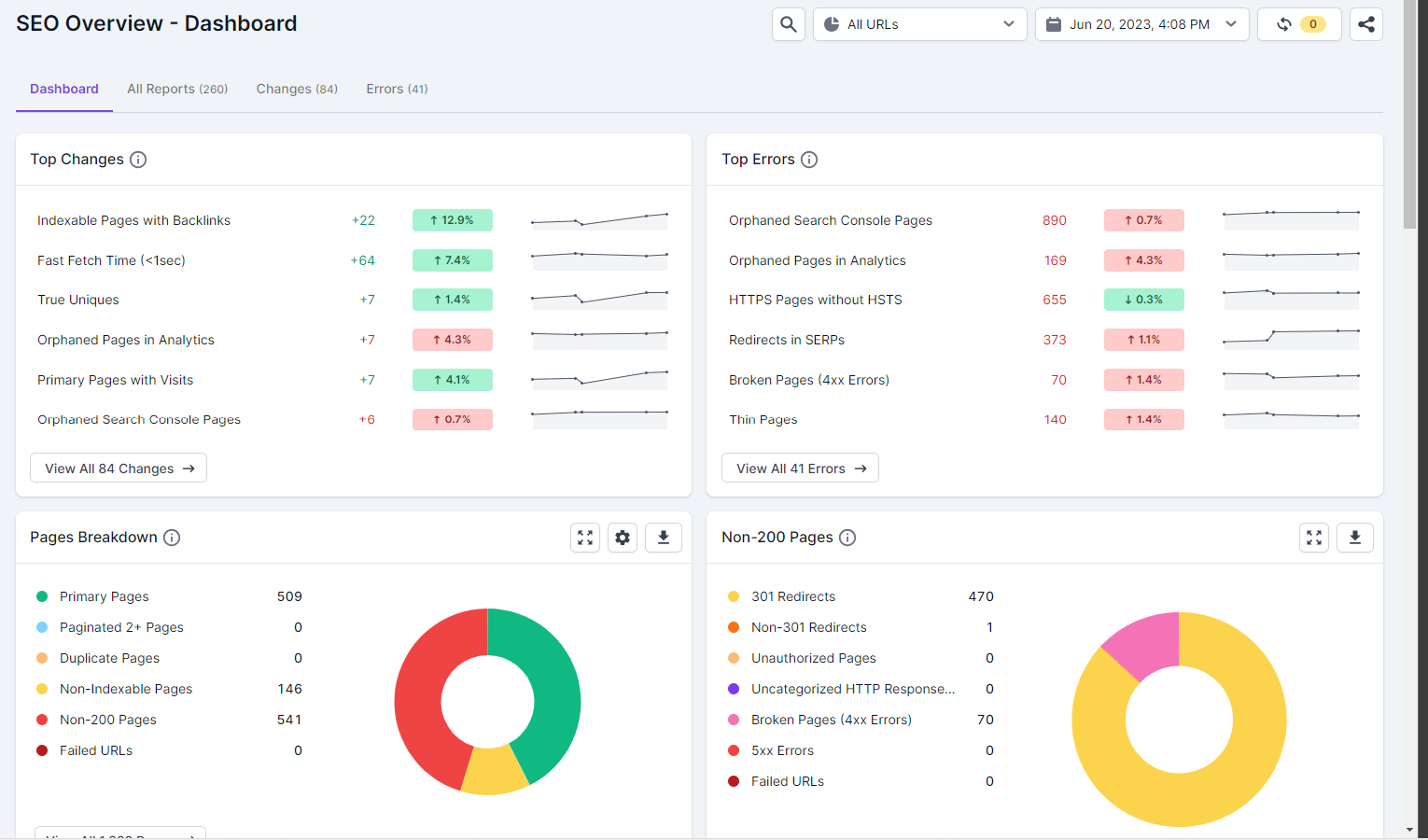
Task: Toggle the Unauthorized Pages legend item
Action: pyautogui.click(x=802, y=658)
